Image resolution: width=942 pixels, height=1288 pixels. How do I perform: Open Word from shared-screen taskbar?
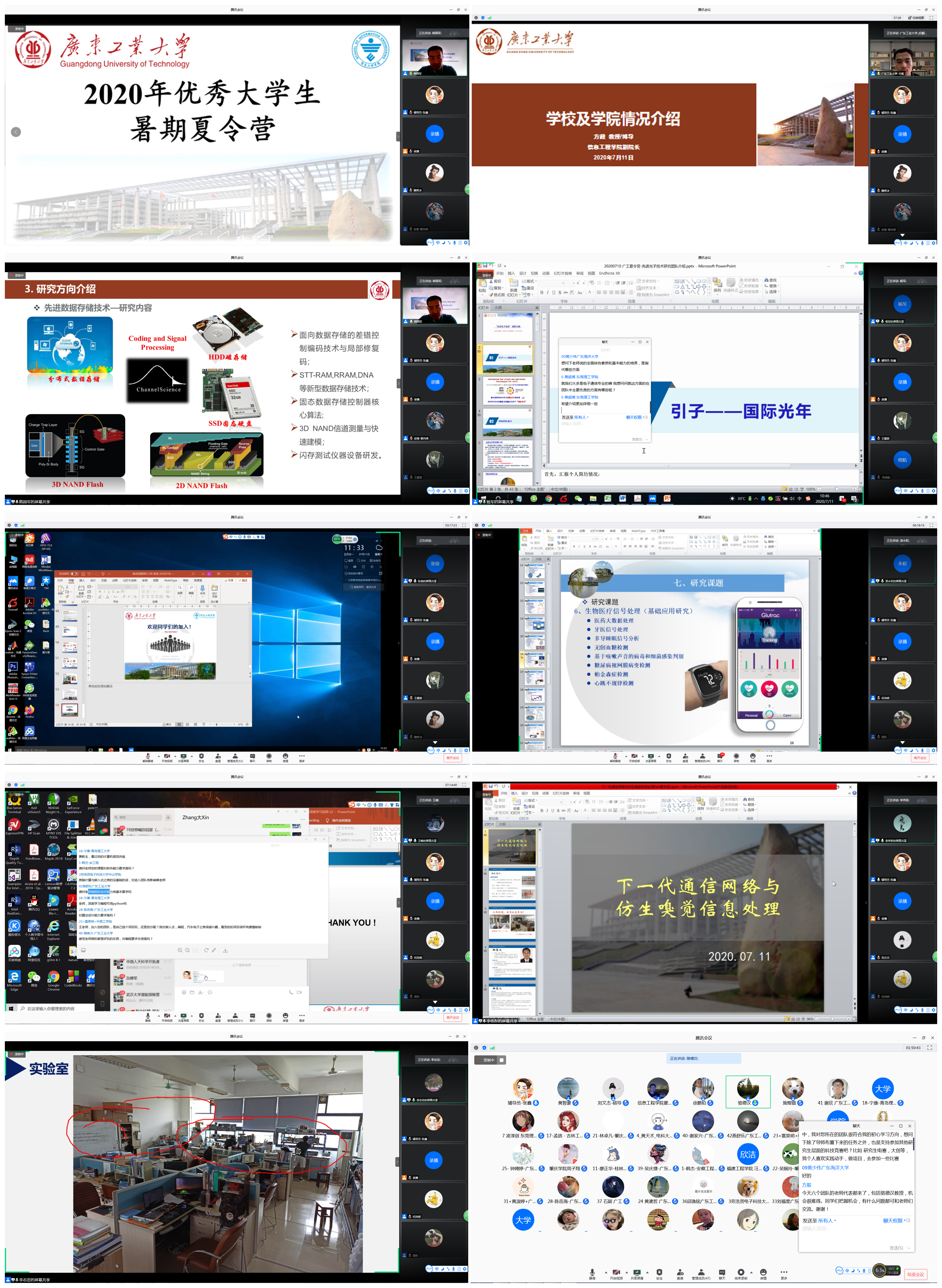coord(623,499)
